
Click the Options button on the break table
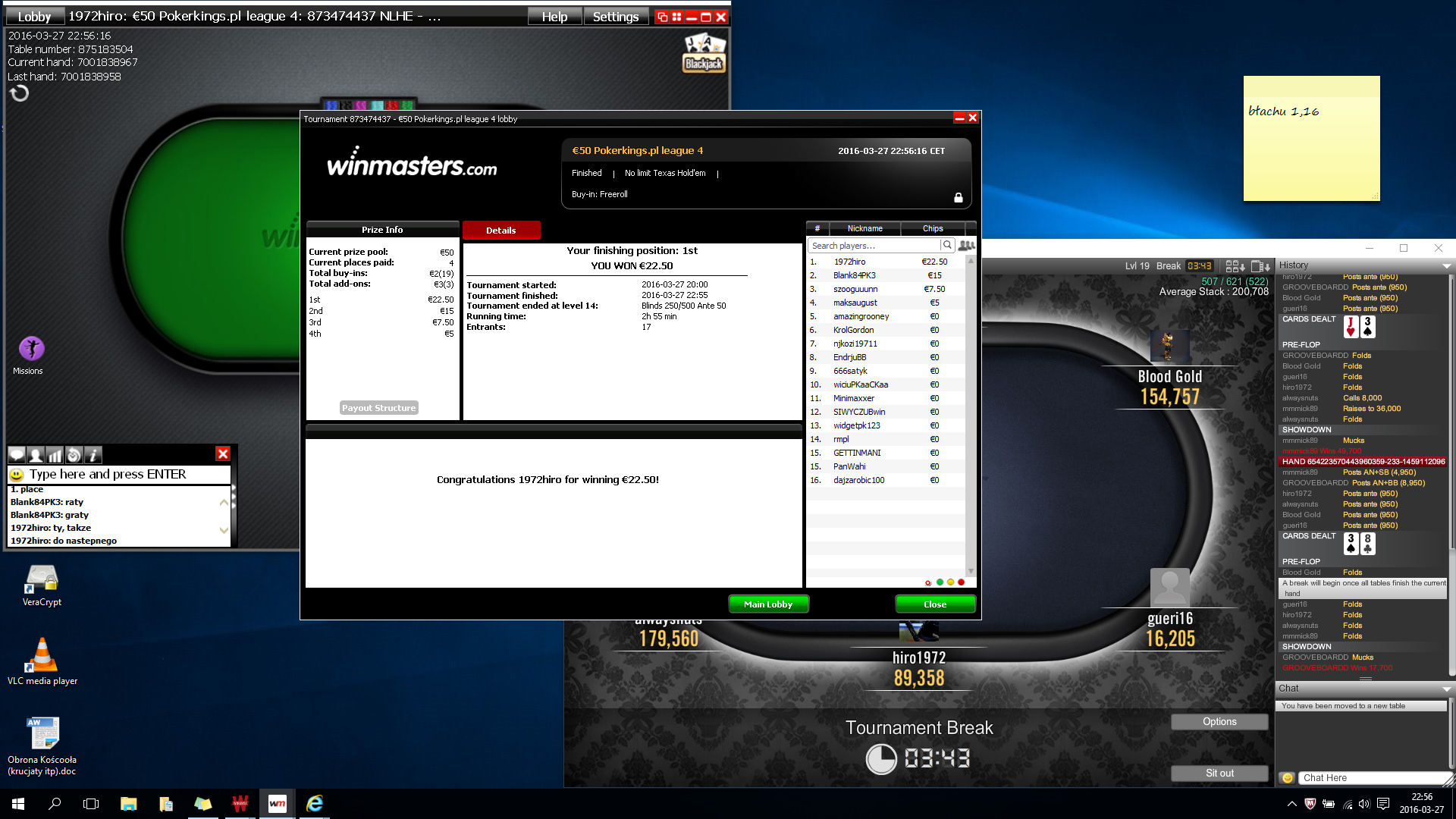tap(1219, 722)
